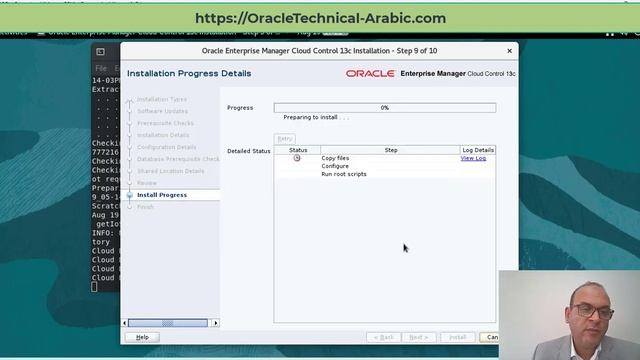The image size is (640, 360).
Task: Click the disabled Retry button
Action: (284, 139)
